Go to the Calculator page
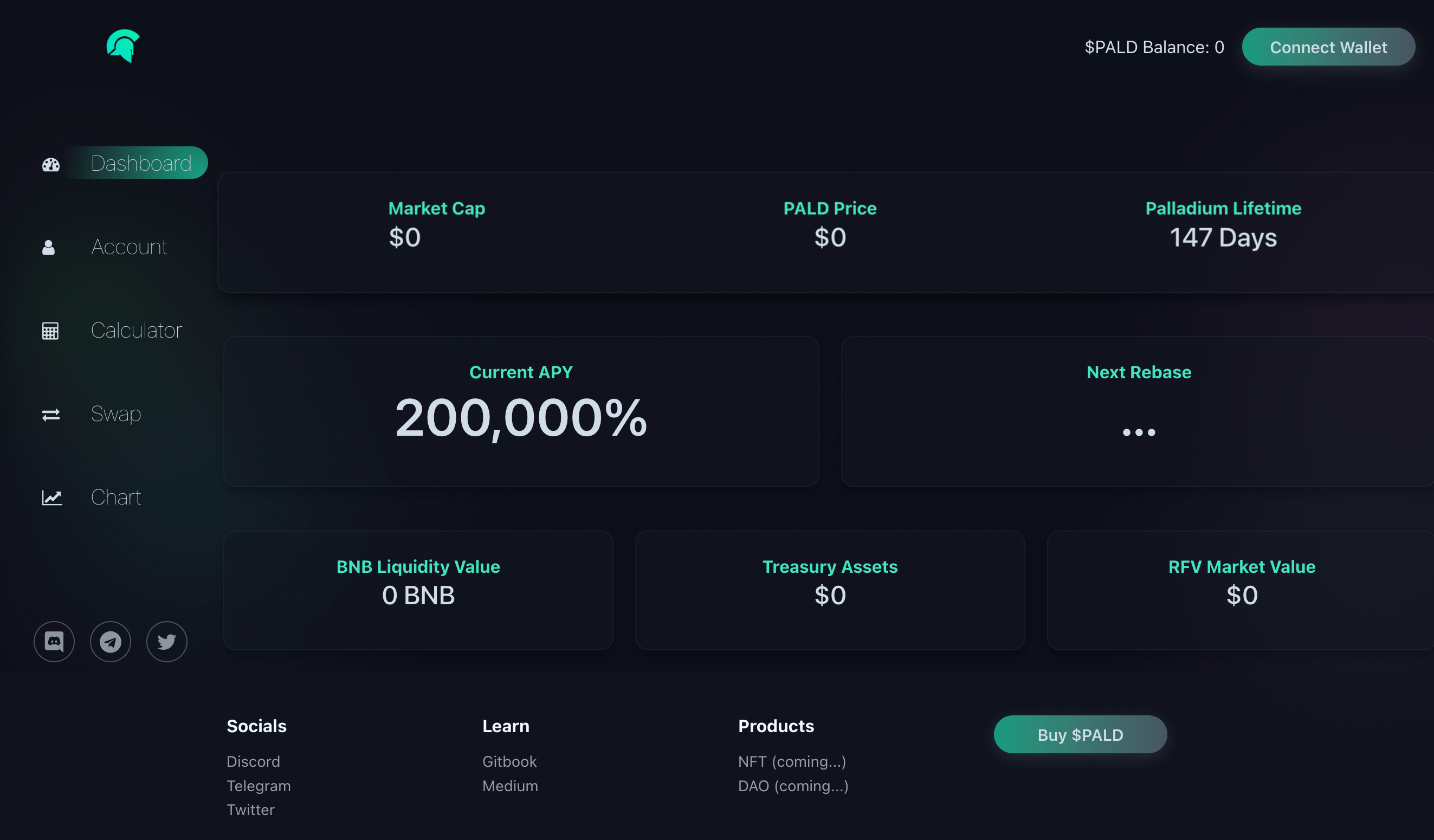This screenshot has height=840, width=1434. [136, 330]
